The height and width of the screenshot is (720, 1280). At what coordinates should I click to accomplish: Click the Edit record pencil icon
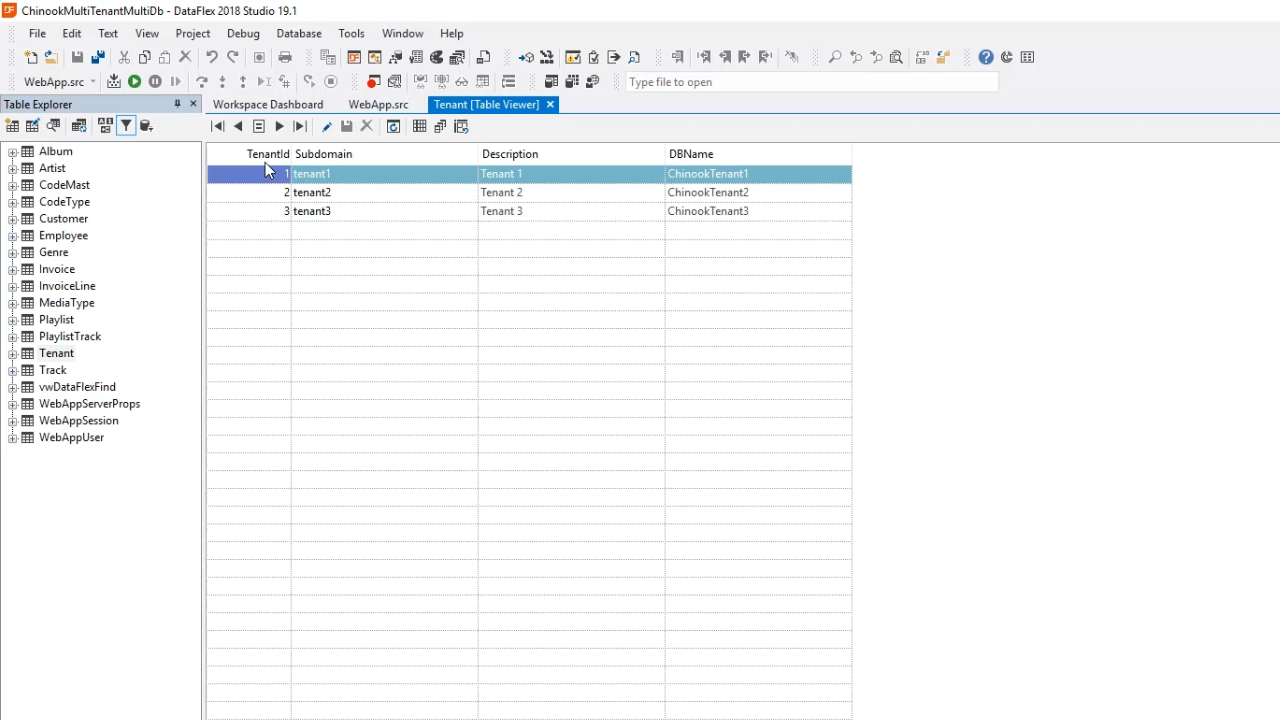pos(327,127)
